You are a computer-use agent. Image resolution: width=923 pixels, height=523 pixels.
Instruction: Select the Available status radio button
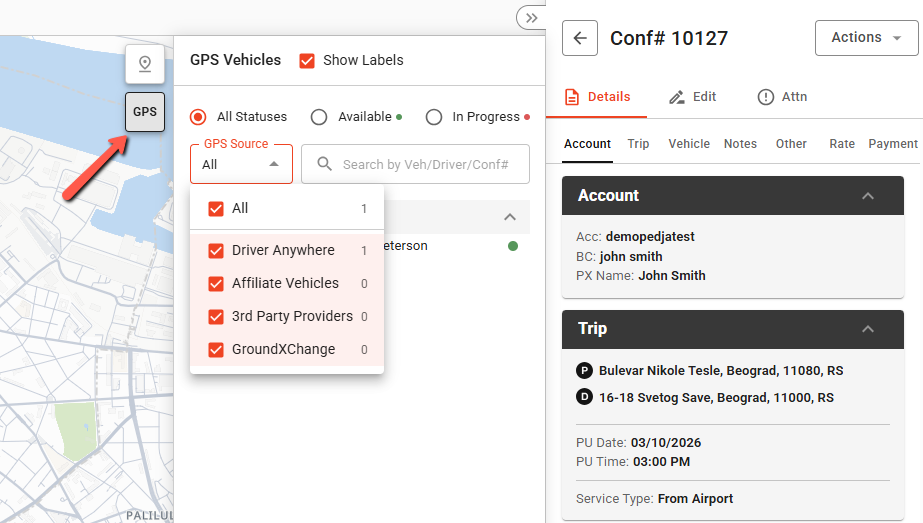pyautogui.click(x=319, y=117)
